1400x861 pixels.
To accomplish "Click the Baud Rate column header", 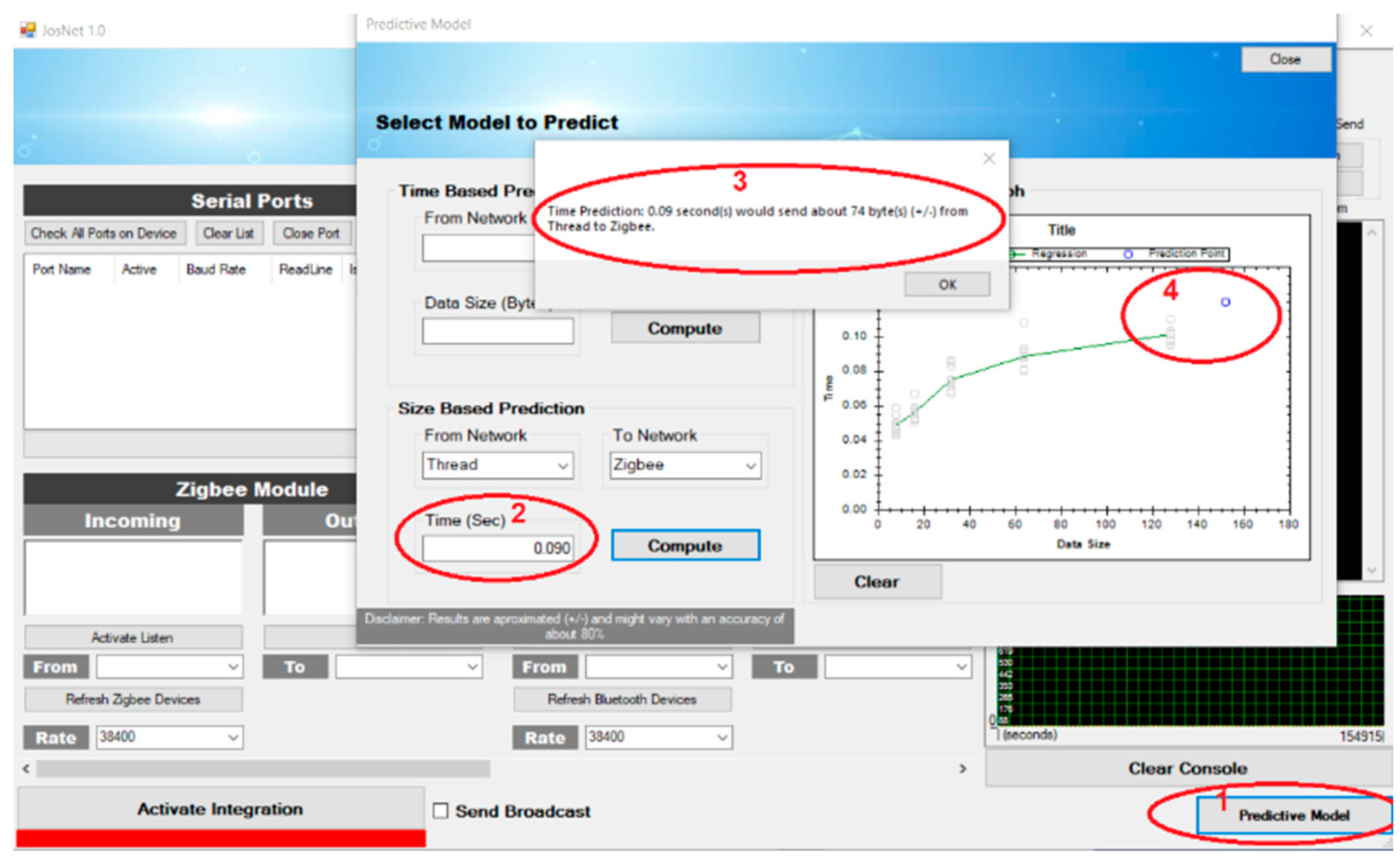I will point(216,270).
